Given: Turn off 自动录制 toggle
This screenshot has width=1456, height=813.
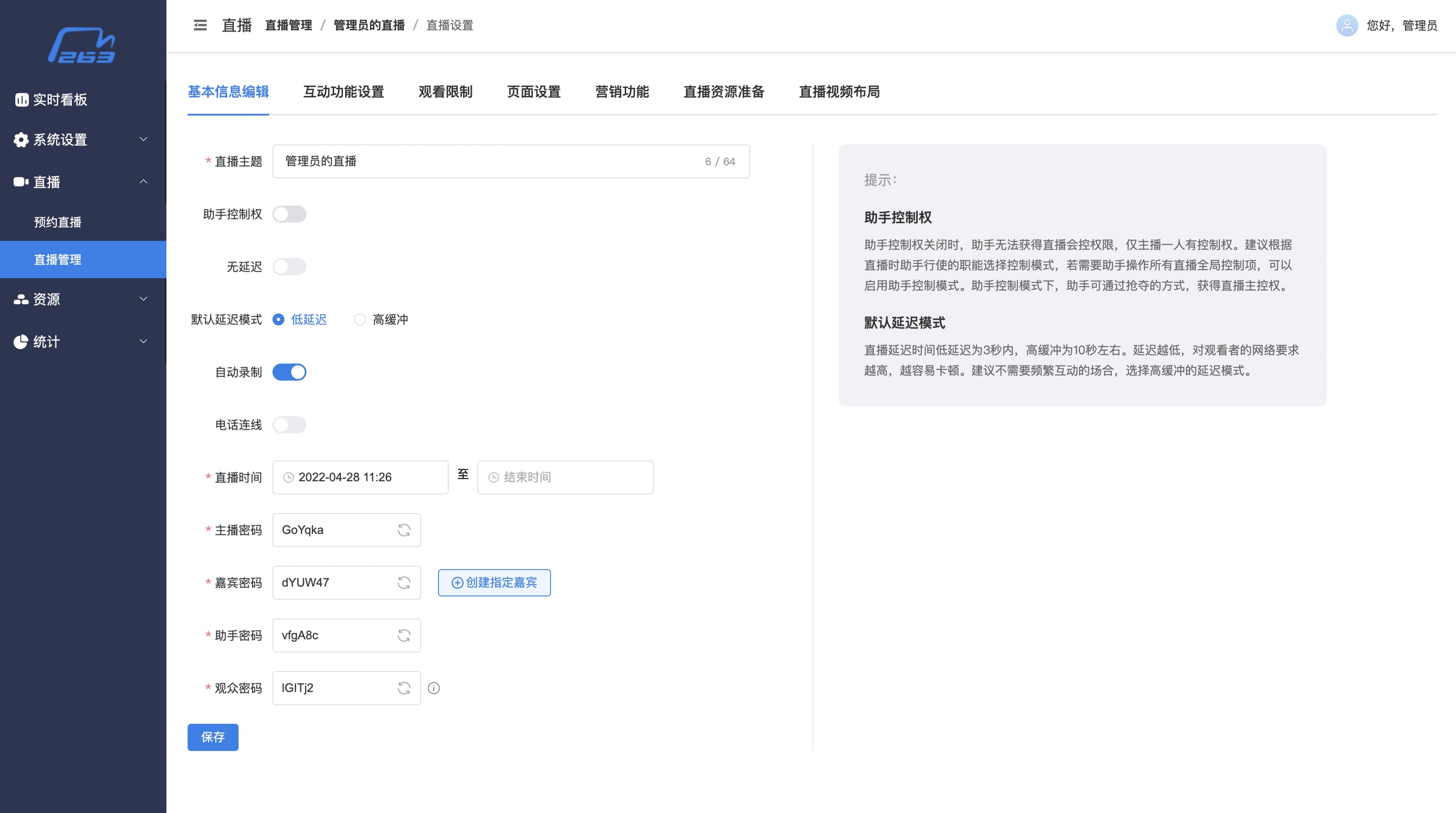Looking at the screenshot, I should (289, 372).
